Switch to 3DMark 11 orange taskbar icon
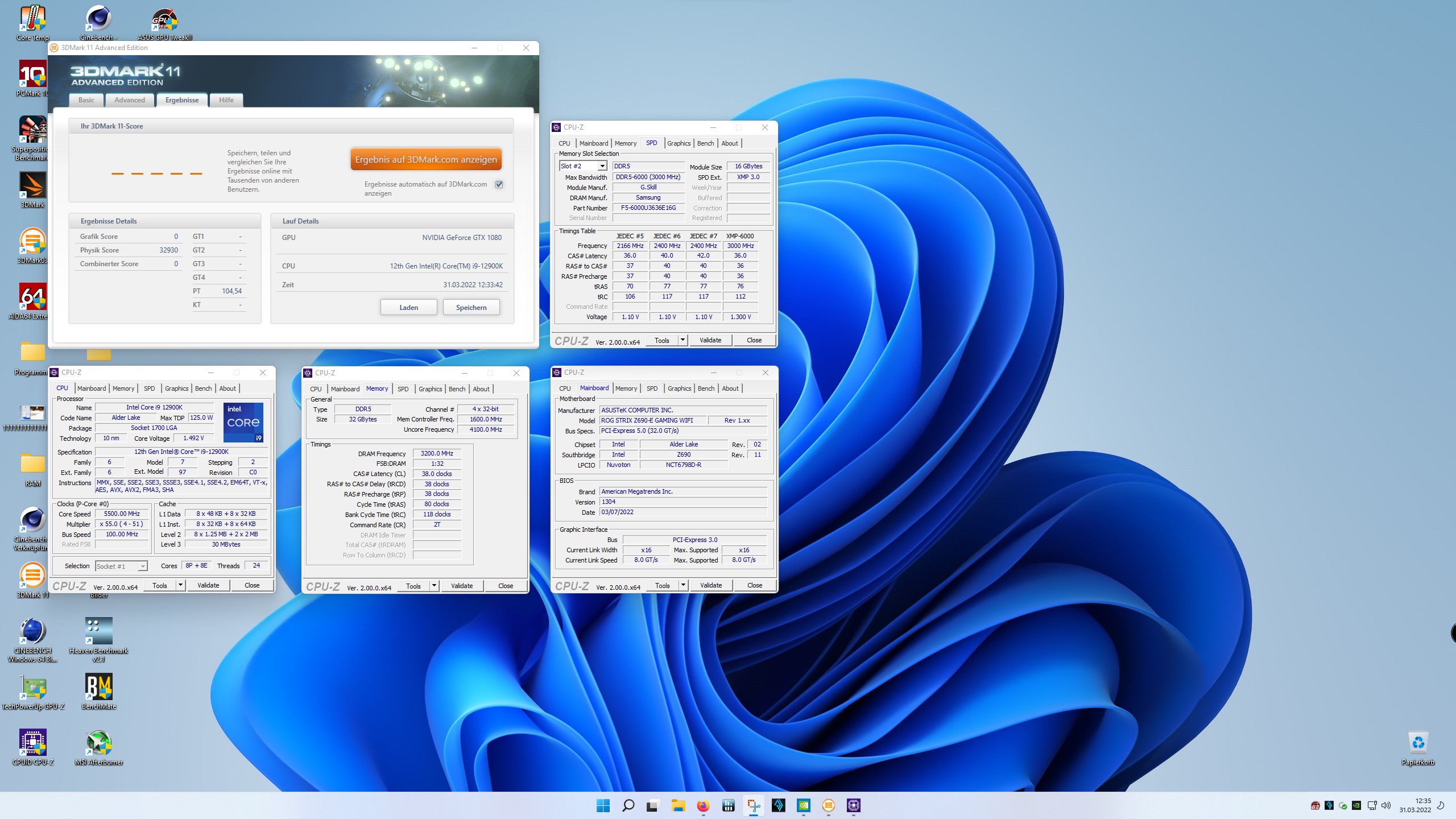Viewport: 1456px width, 819px height. click(828, 805)
